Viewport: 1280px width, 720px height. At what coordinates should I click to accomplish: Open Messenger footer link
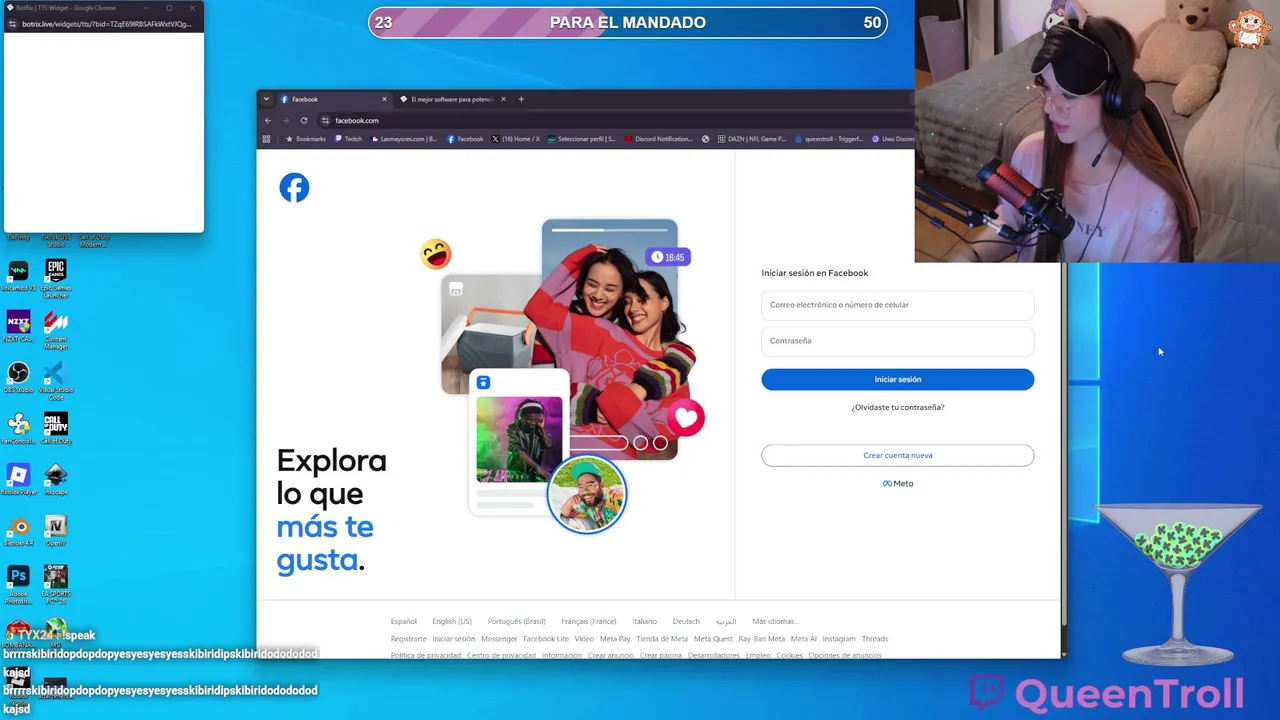(x=499, y=638)
